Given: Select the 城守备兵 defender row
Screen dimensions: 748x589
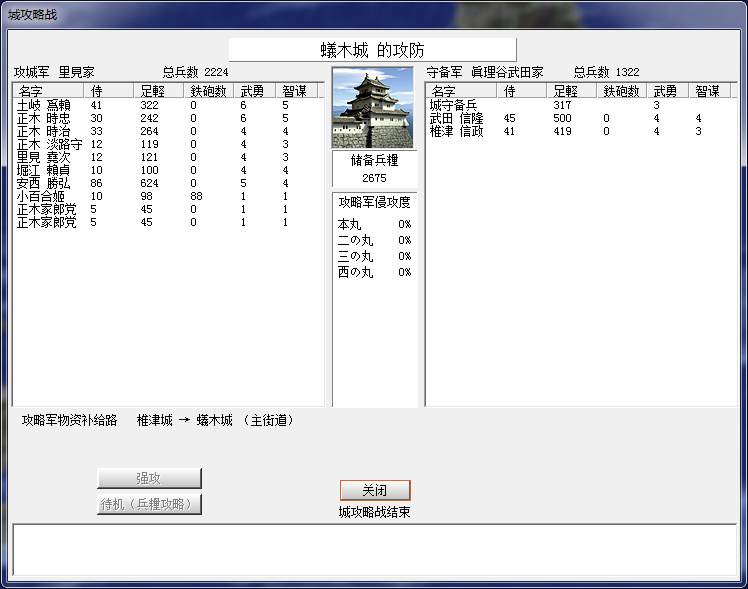Looking at the screenshot, I should click(581, 105).
